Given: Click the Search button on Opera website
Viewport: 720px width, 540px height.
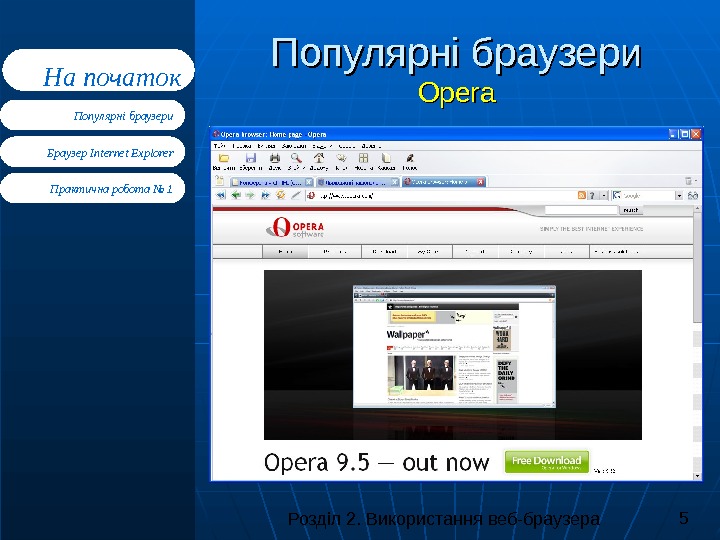Looking at the screenshot, I should click(x=631, y=210).
